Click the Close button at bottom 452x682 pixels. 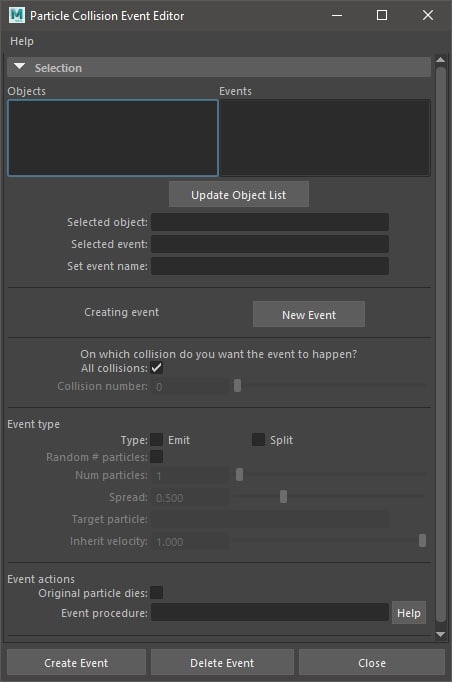tap(372, 663)
